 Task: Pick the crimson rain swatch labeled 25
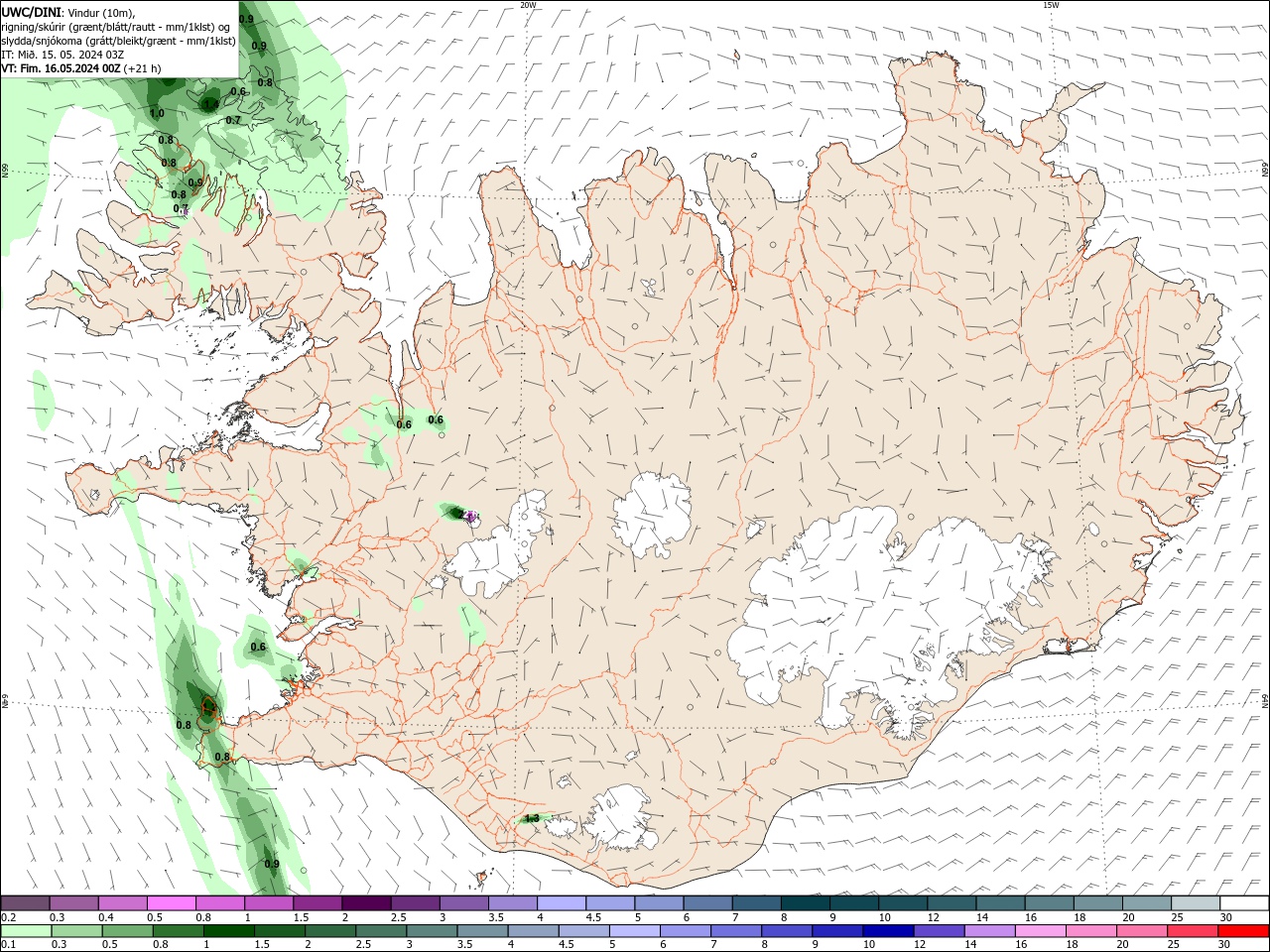coord(1193,931)
